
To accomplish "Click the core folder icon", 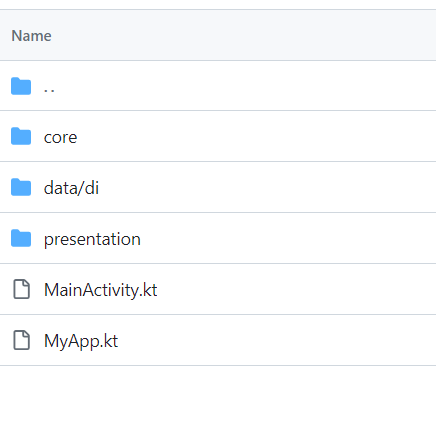I will click(x=21, y=136).
